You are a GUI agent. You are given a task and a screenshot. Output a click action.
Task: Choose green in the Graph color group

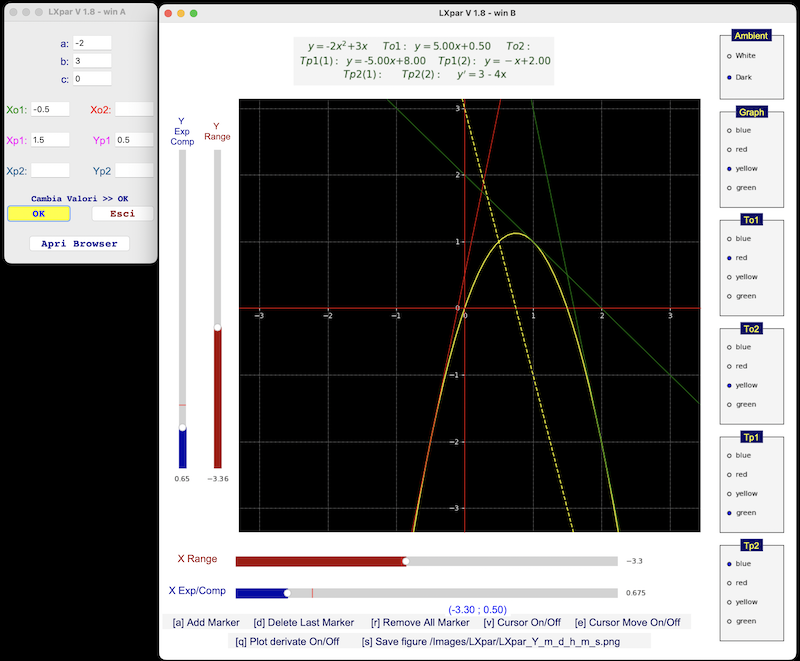pos(729,188)
